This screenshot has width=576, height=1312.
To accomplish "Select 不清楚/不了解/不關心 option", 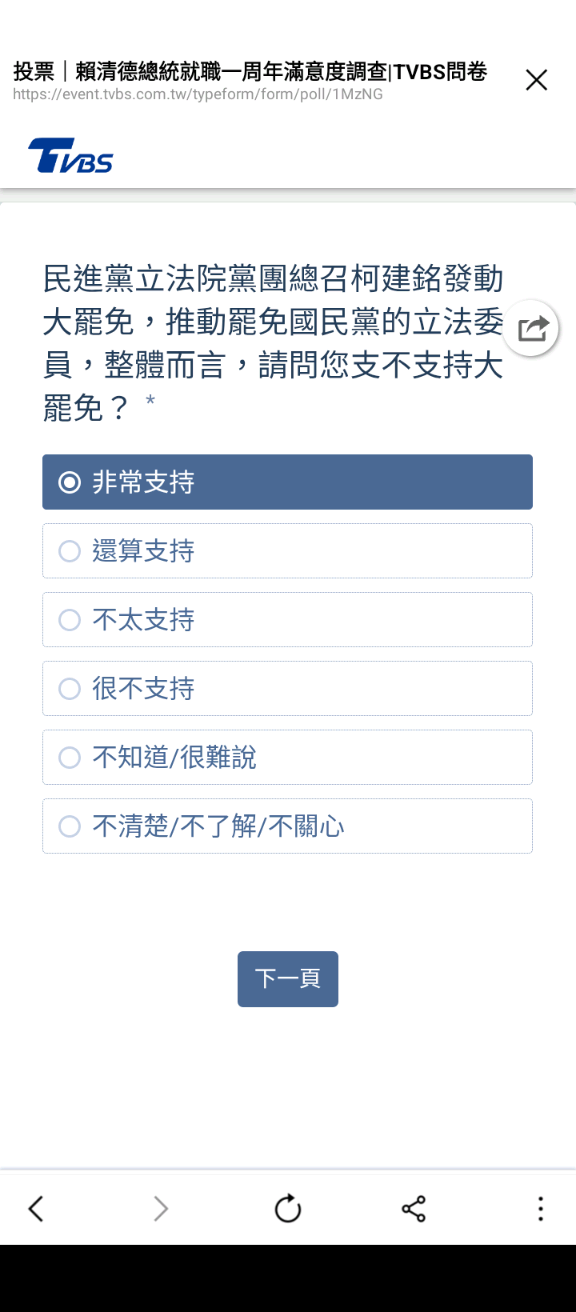I will (x=287, y=826).
